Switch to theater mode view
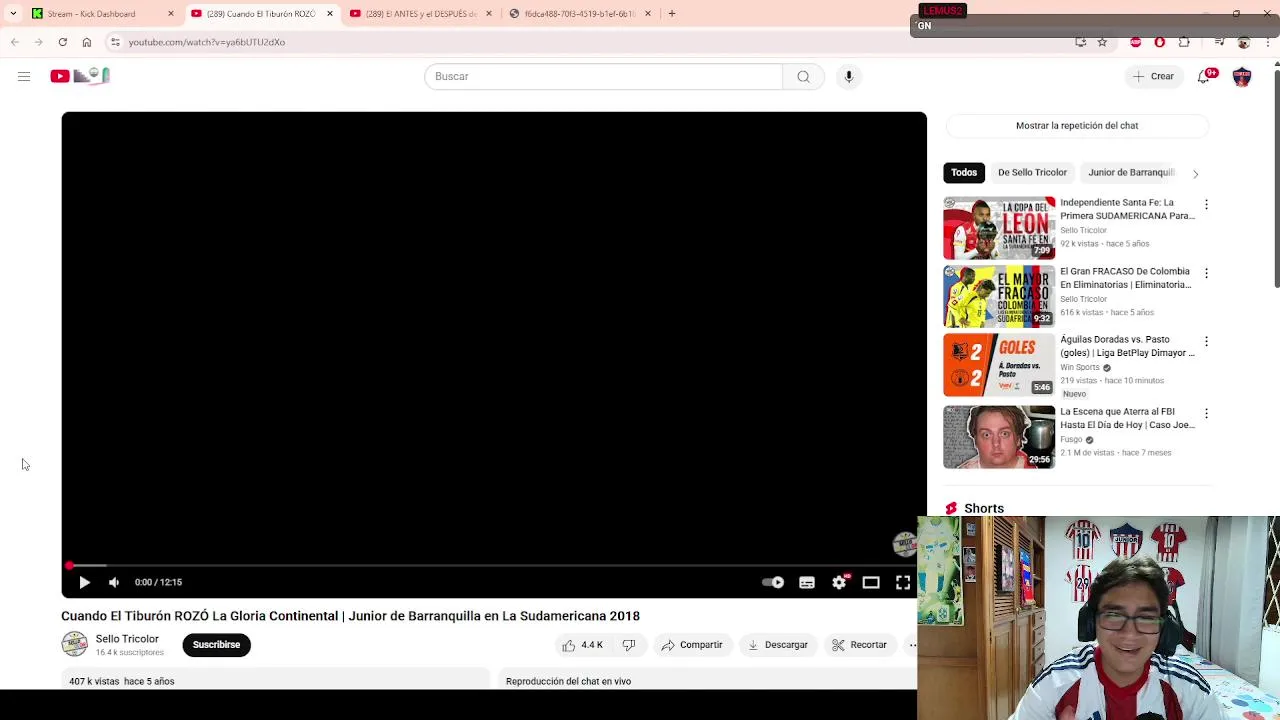The image size is (1280, 720). [871, 582]
